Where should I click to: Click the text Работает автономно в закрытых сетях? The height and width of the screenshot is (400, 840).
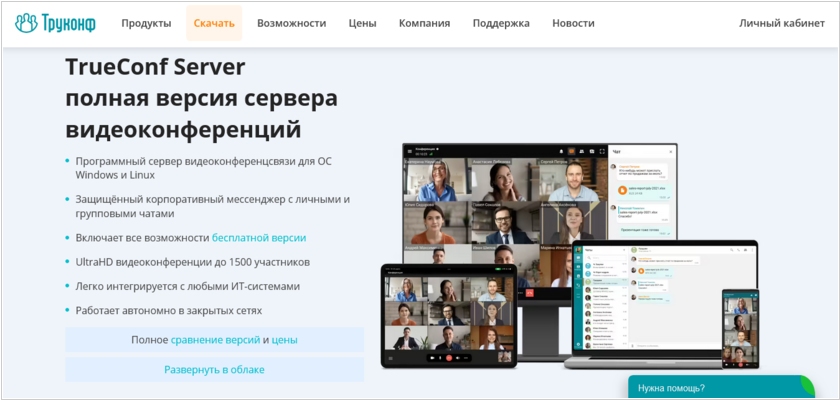169,311
